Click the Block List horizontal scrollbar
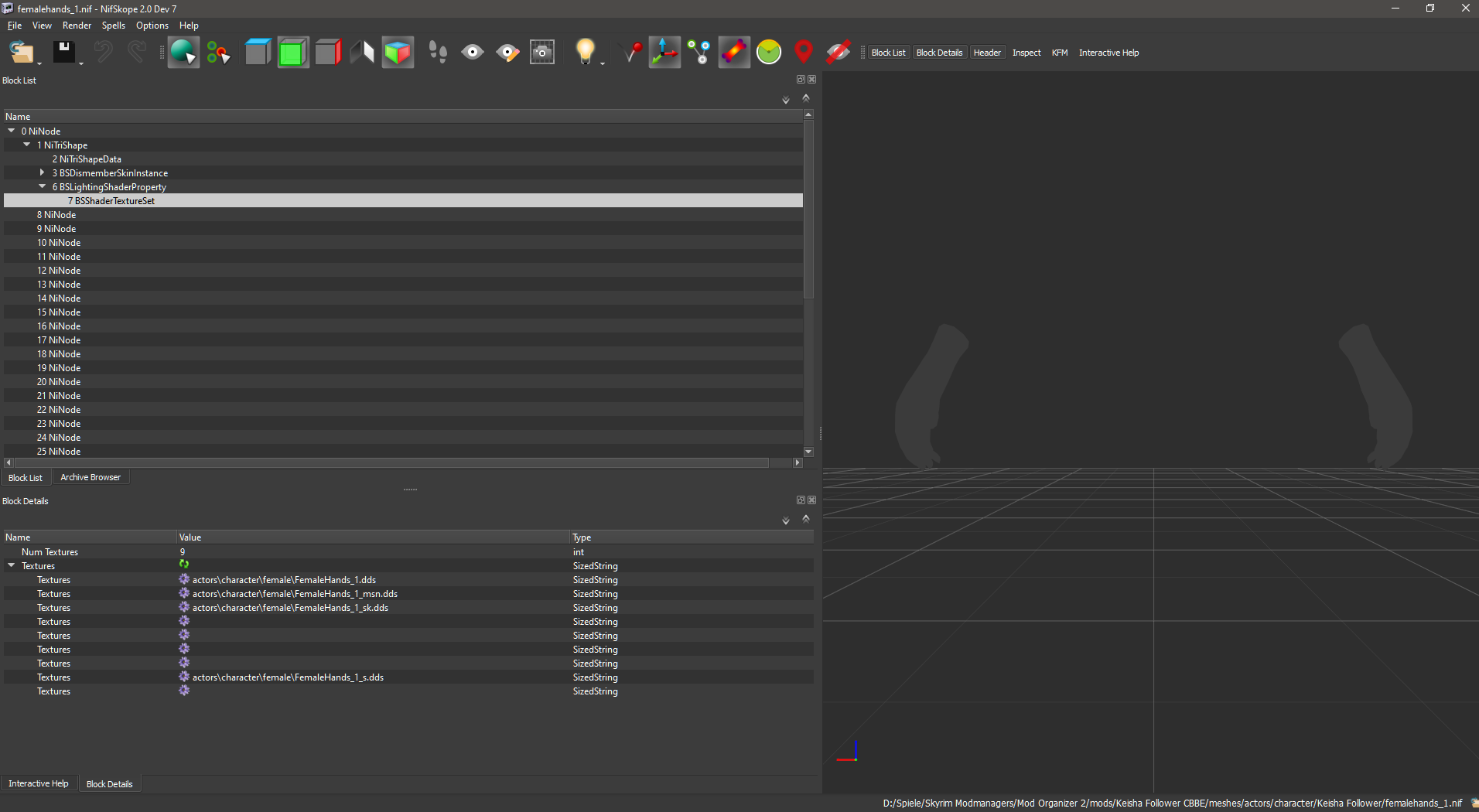The image size is (1479, 812). [391, 462]
